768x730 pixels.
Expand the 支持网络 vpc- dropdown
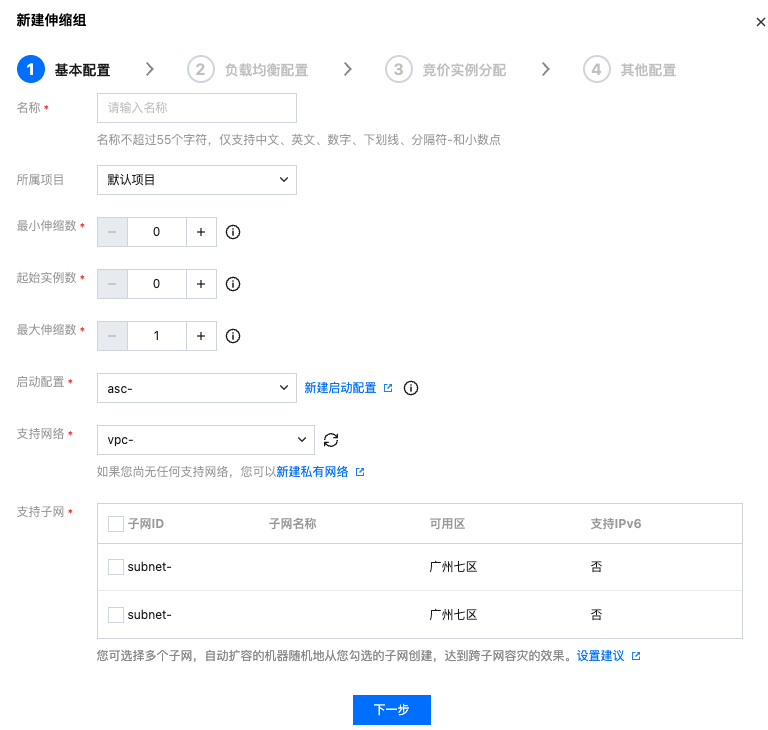coord(206,440)
